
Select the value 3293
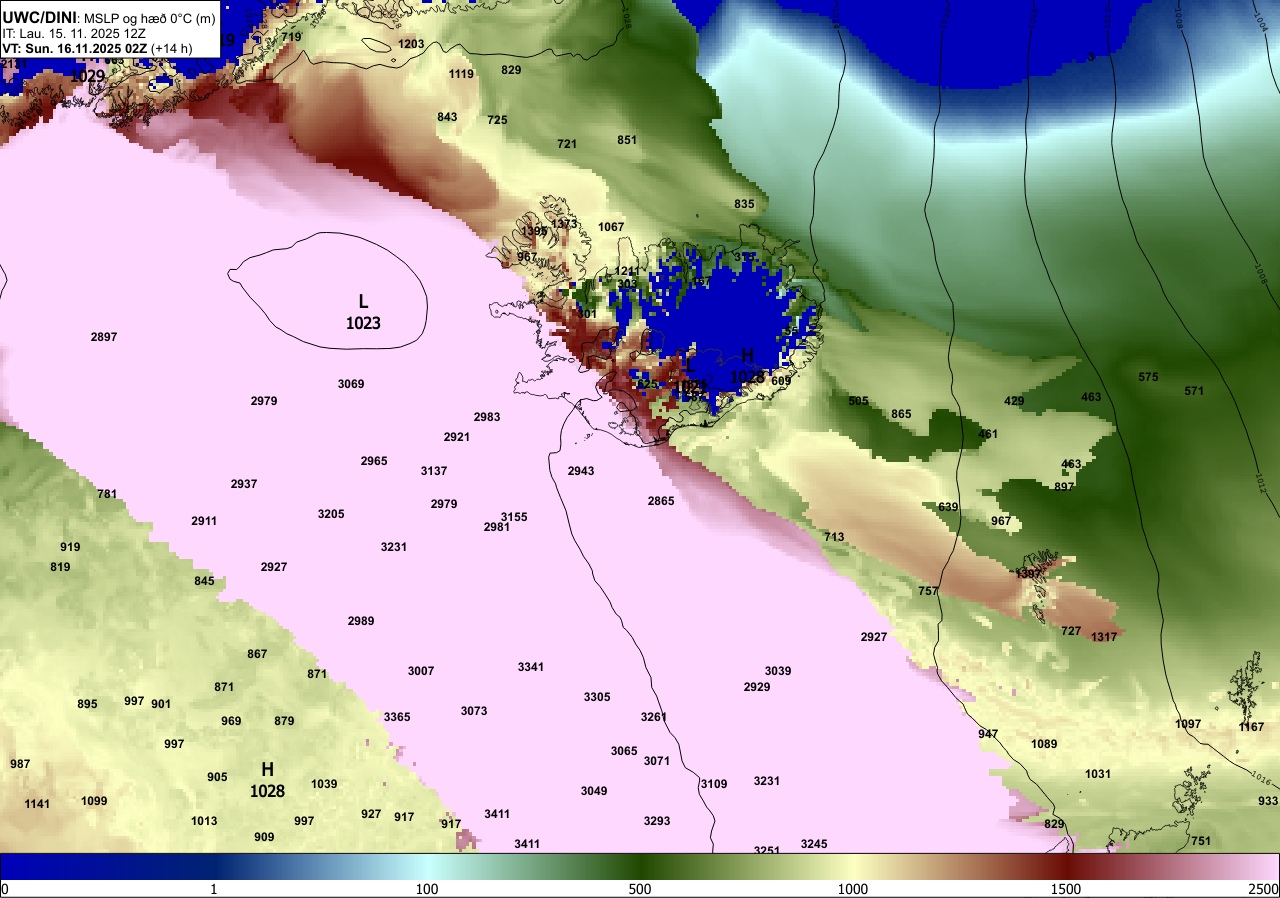tap(657, 821)
